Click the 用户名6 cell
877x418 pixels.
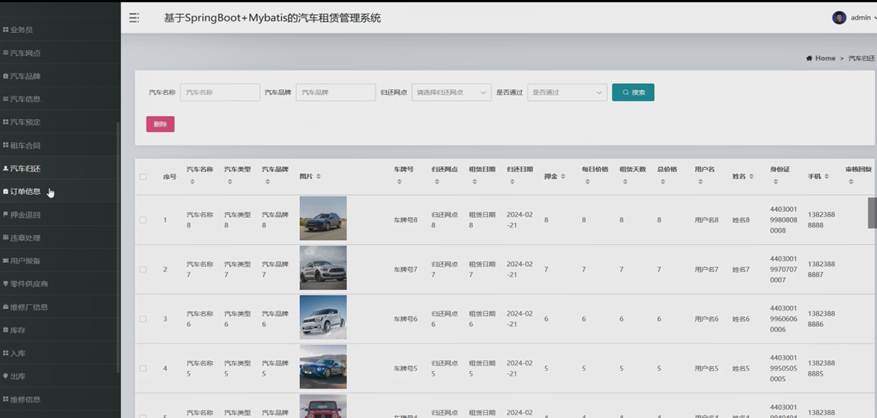click(x=706, y=318)
